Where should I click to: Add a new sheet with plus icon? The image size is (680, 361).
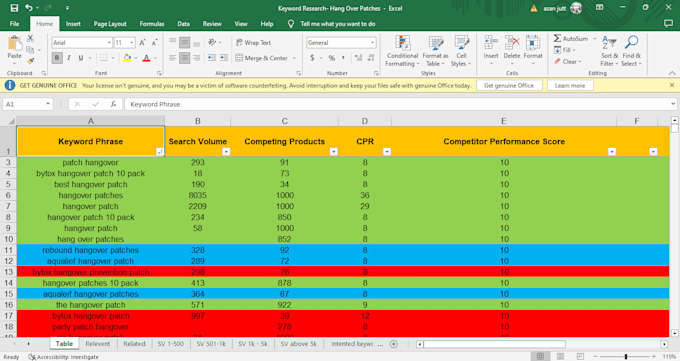393,344
